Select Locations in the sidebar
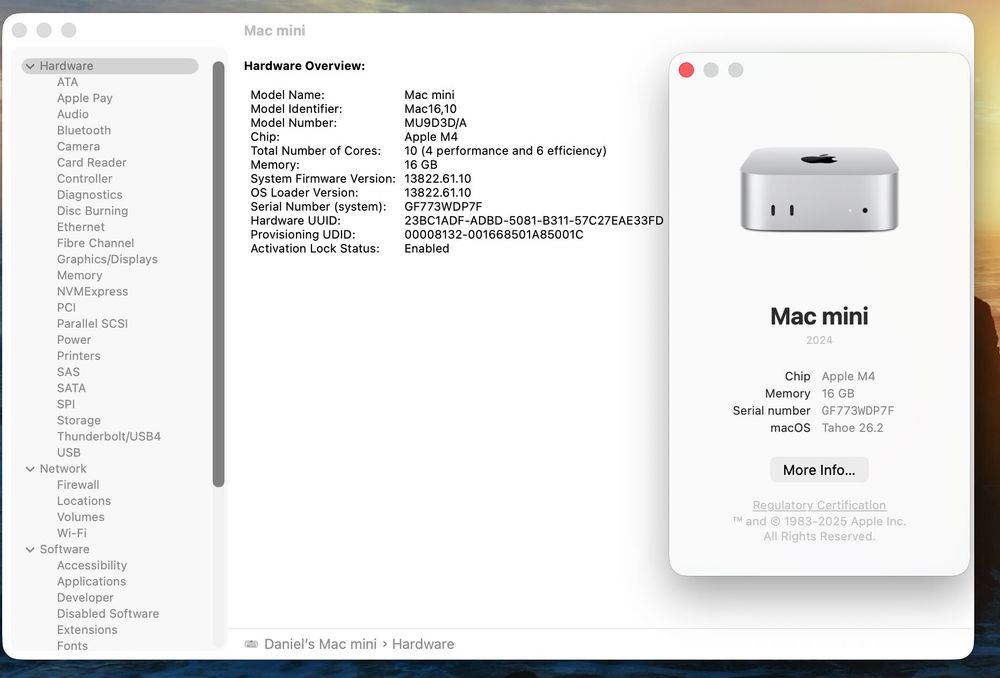Viewport: 1000px width, 678px height. click(x=84, y=501)
